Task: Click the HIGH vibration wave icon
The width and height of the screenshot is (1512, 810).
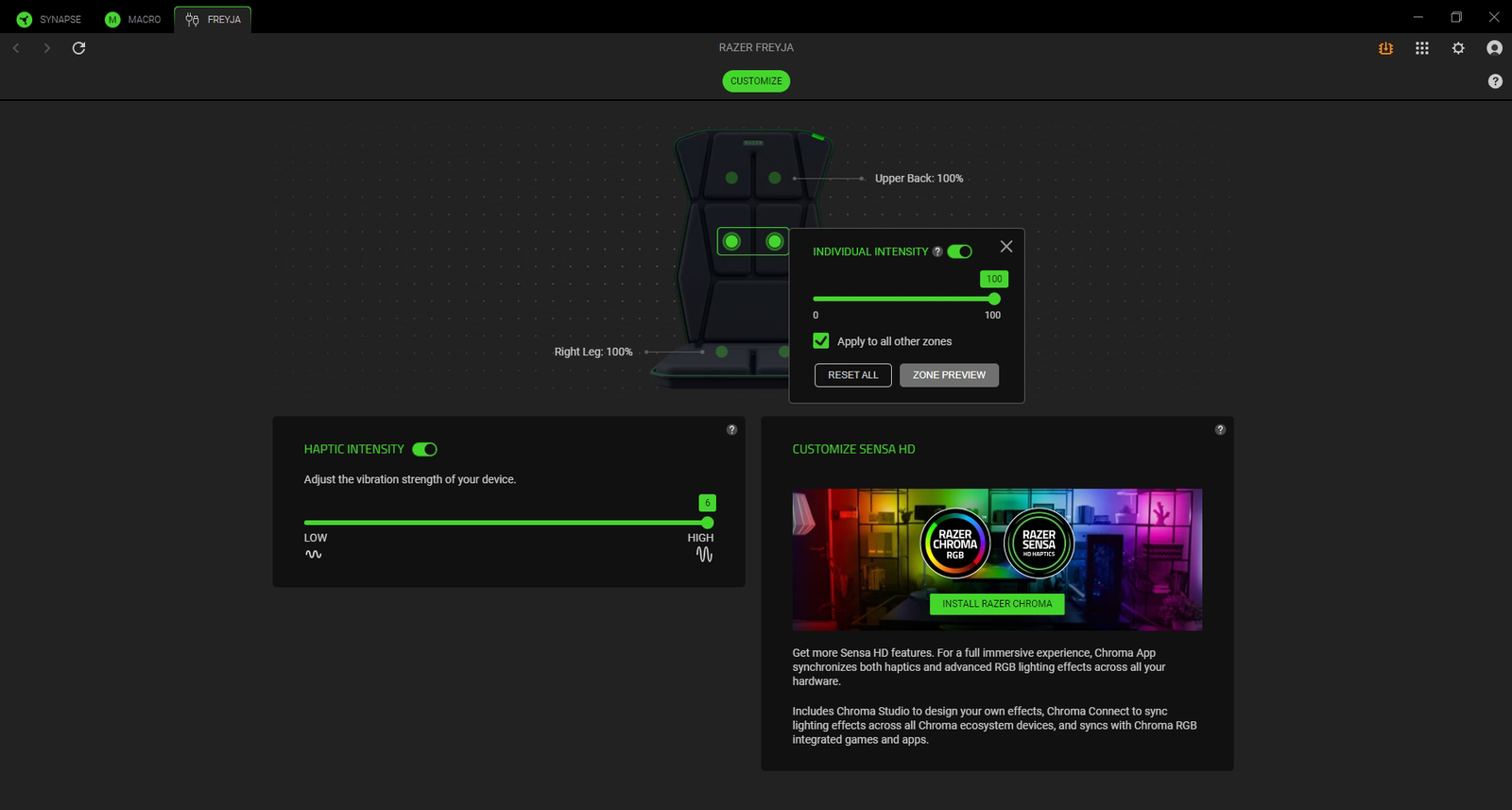Action: tap(704, 555)
